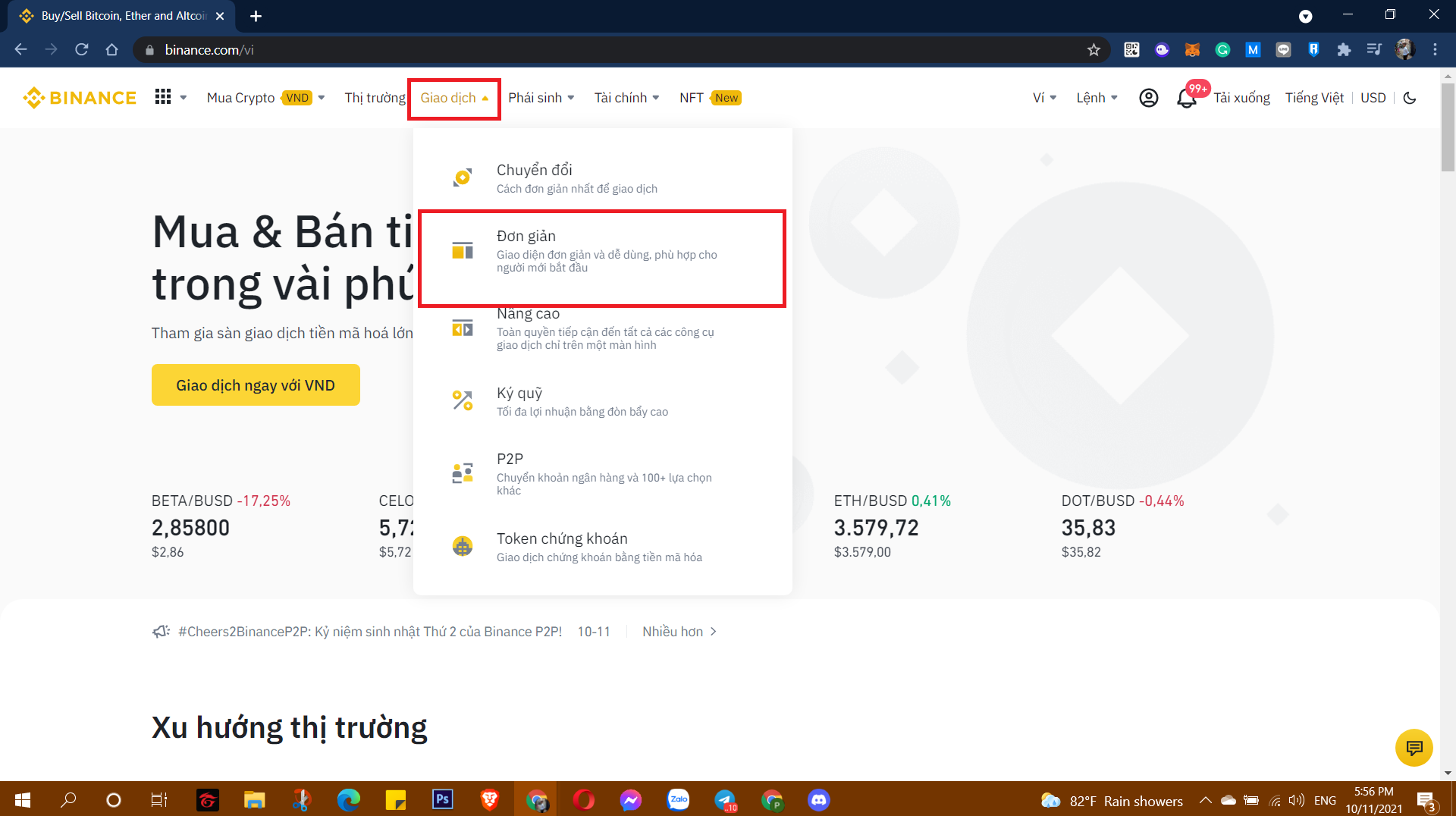Open the #Cheers2BinanceP2P announcement
The width and height of the screenshot is (1456, 816).
coord(370,632)
